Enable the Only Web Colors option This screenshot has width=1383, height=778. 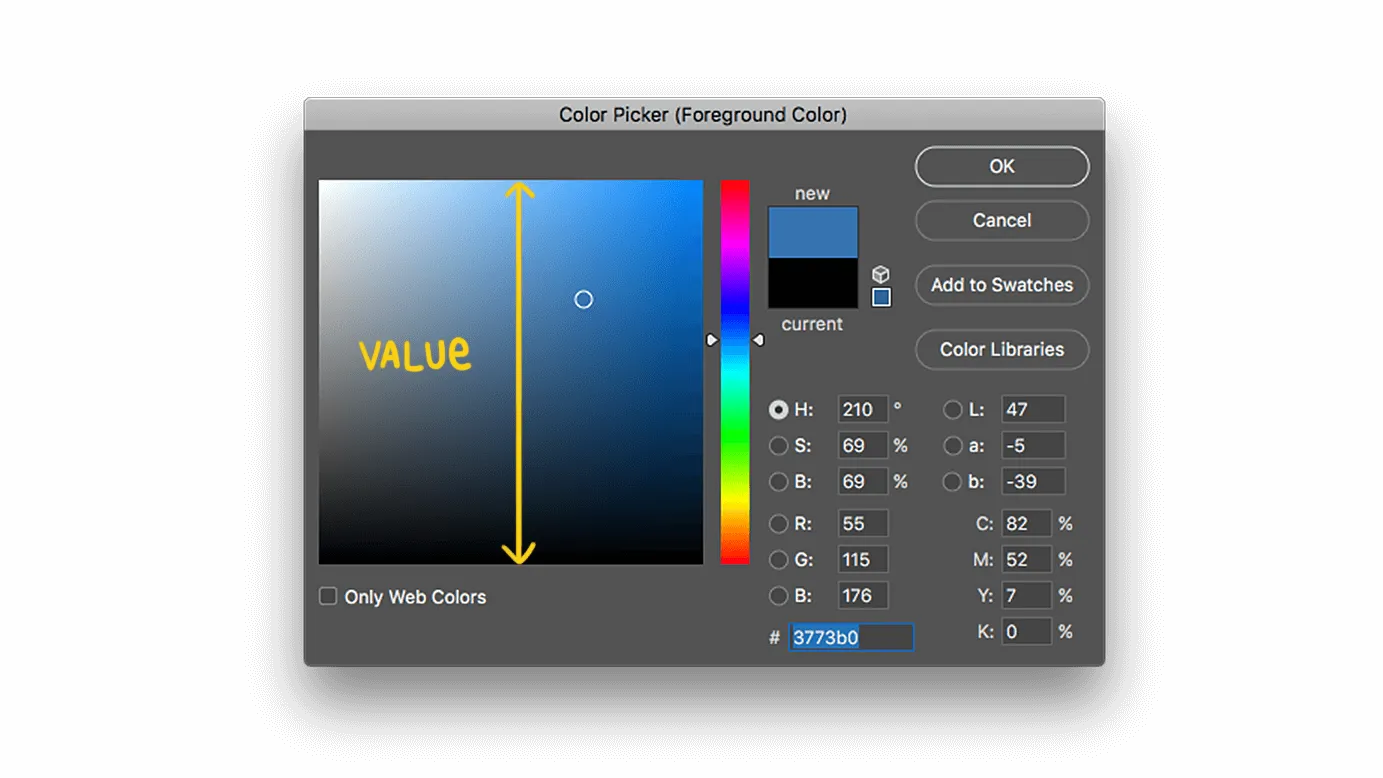pos(327,596)
